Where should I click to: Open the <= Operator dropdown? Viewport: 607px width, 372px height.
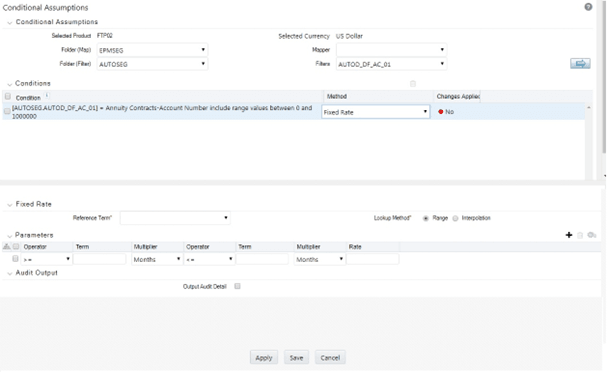209,259
